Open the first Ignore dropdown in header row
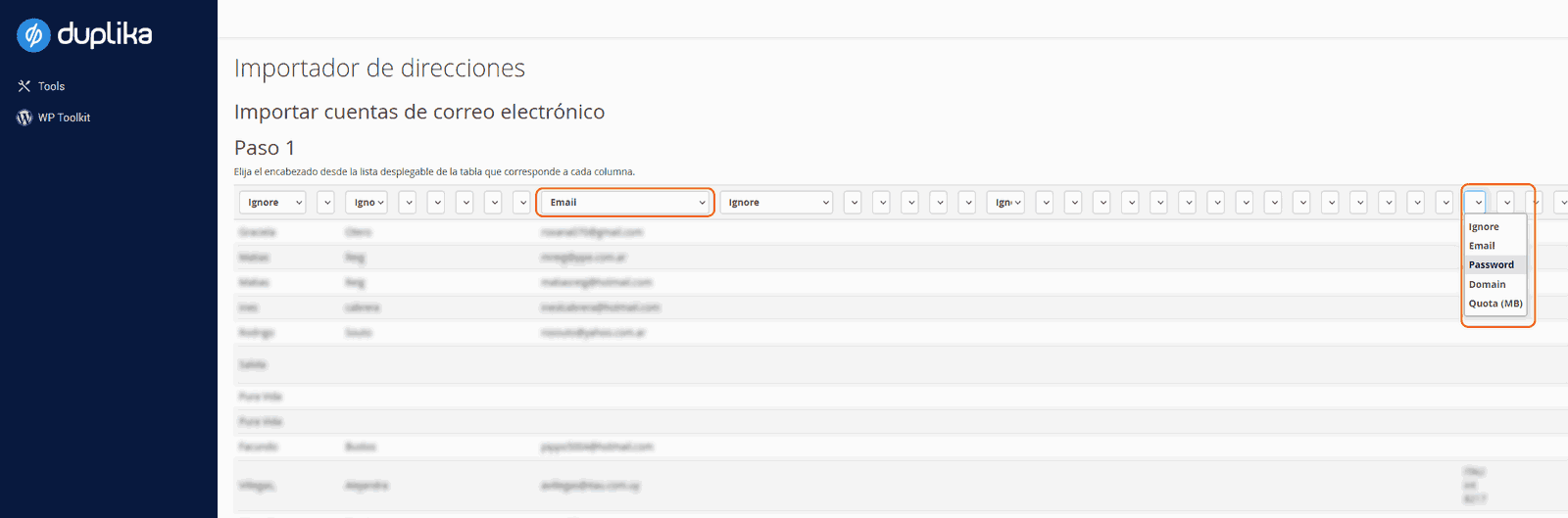The image size is (1568, 518). pyautogui.click(x=272, y=203)
